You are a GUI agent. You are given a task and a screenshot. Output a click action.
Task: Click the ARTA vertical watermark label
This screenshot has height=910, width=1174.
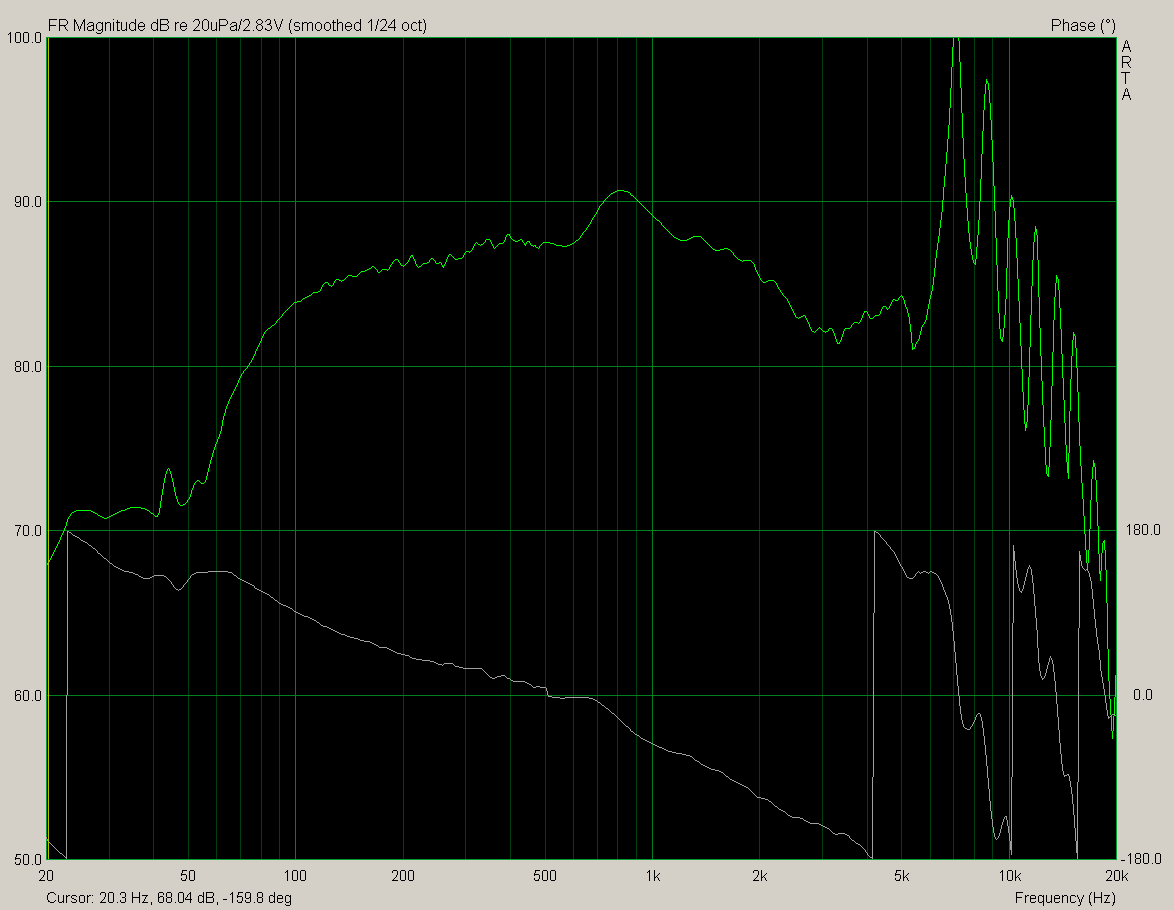point(1126,71)
